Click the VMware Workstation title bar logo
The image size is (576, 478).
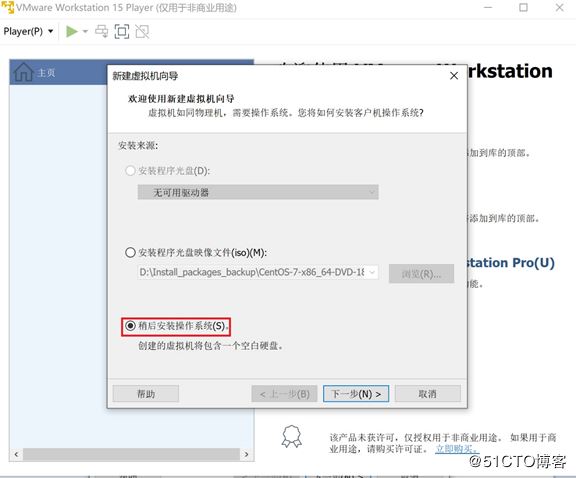tap(7, 7)
